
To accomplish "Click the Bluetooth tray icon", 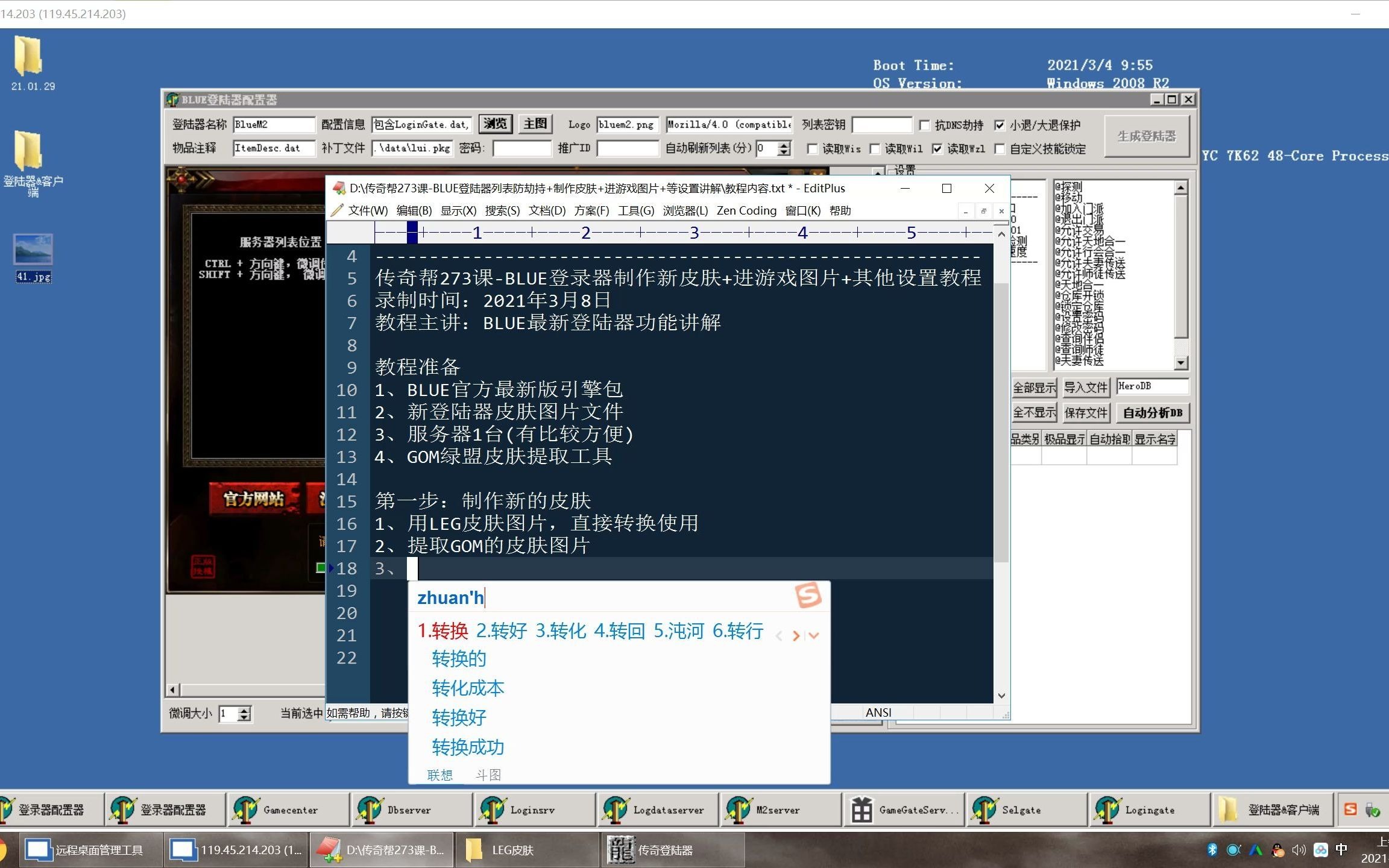I will click(x=1212, y=850).
